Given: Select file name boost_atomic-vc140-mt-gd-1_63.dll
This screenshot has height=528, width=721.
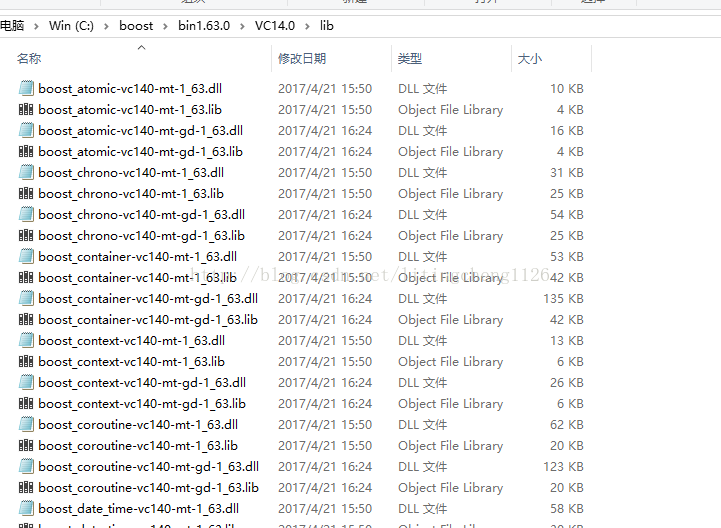Looking at the screenshot, I should click(141, 131).
